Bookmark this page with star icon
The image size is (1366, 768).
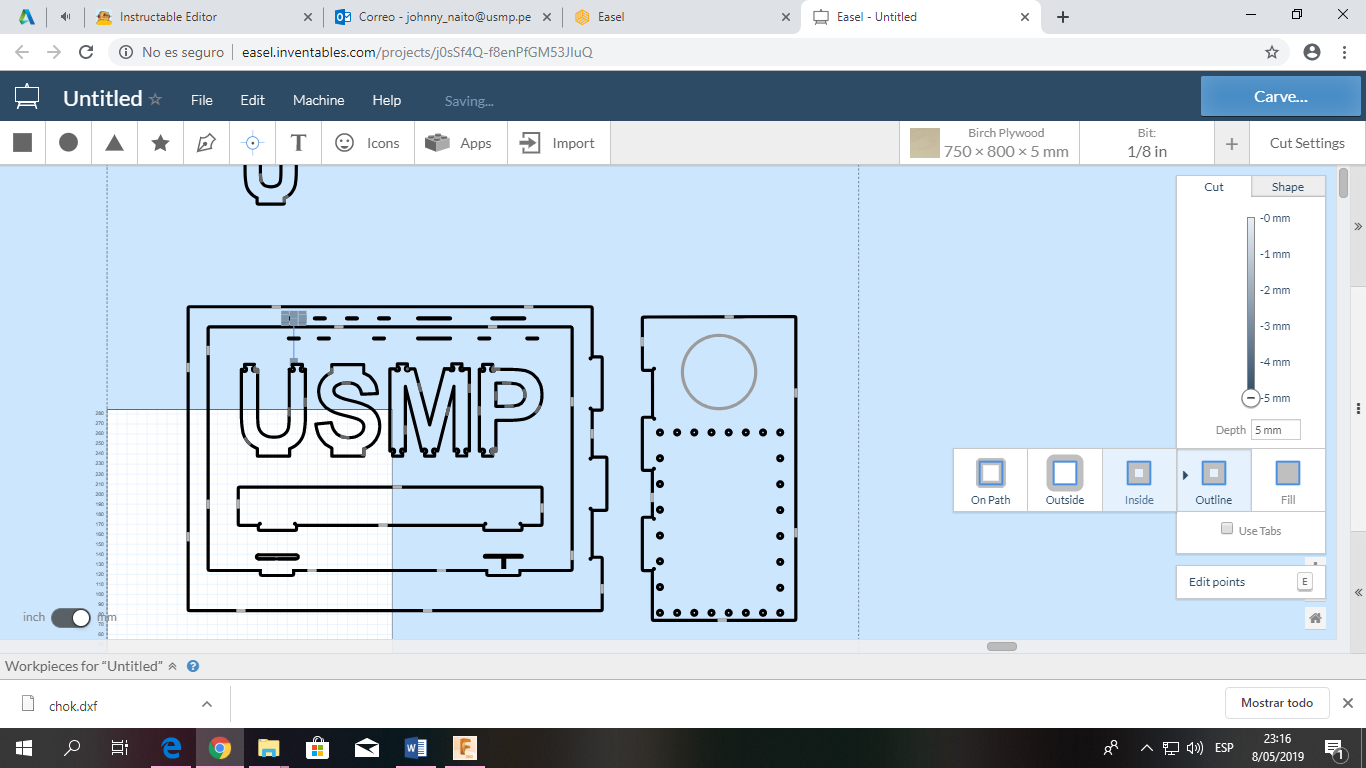[1272, 52]
